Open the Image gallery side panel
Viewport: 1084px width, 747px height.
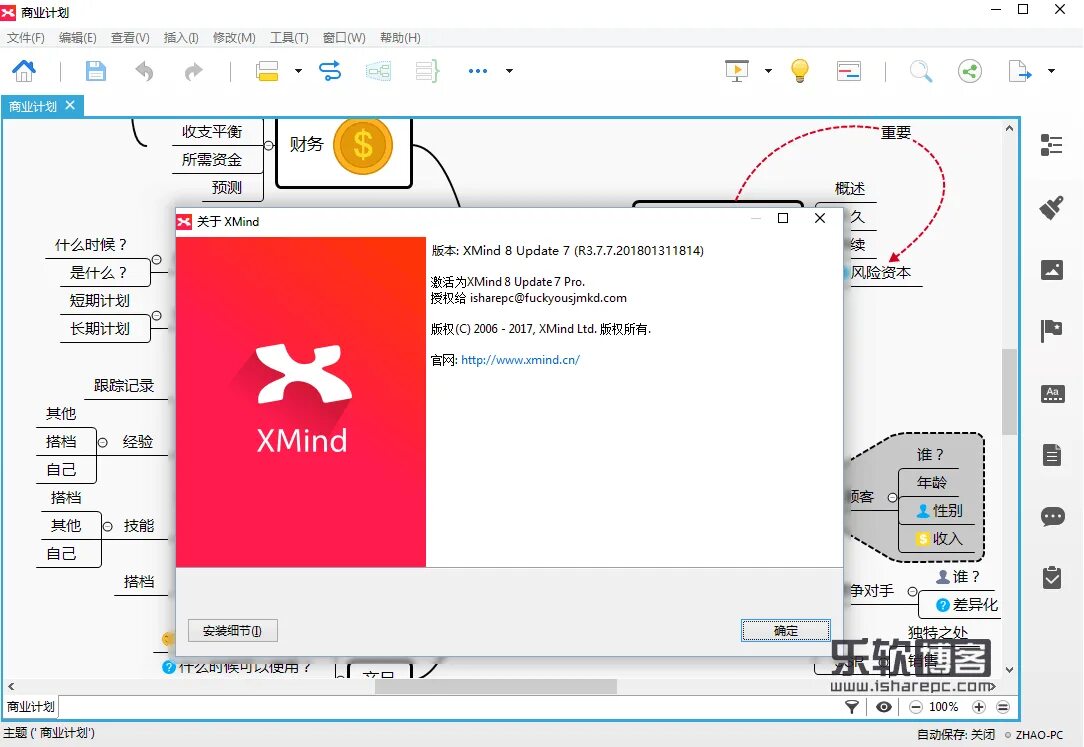[x=1052, y=270]
